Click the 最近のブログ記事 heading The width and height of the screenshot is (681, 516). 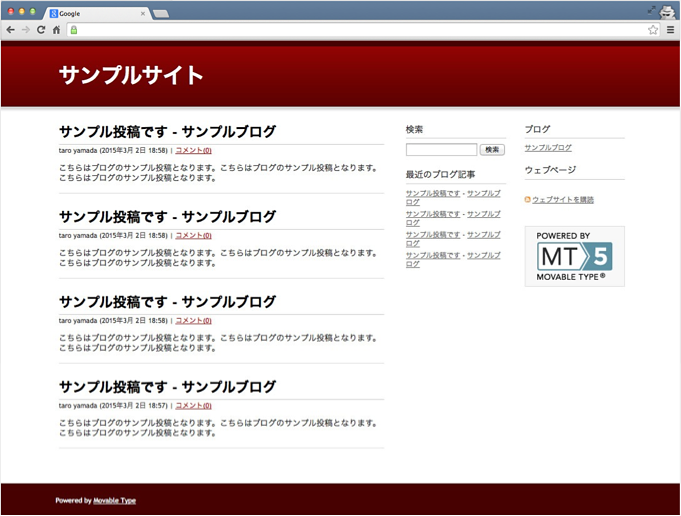(x=440, y=175)
